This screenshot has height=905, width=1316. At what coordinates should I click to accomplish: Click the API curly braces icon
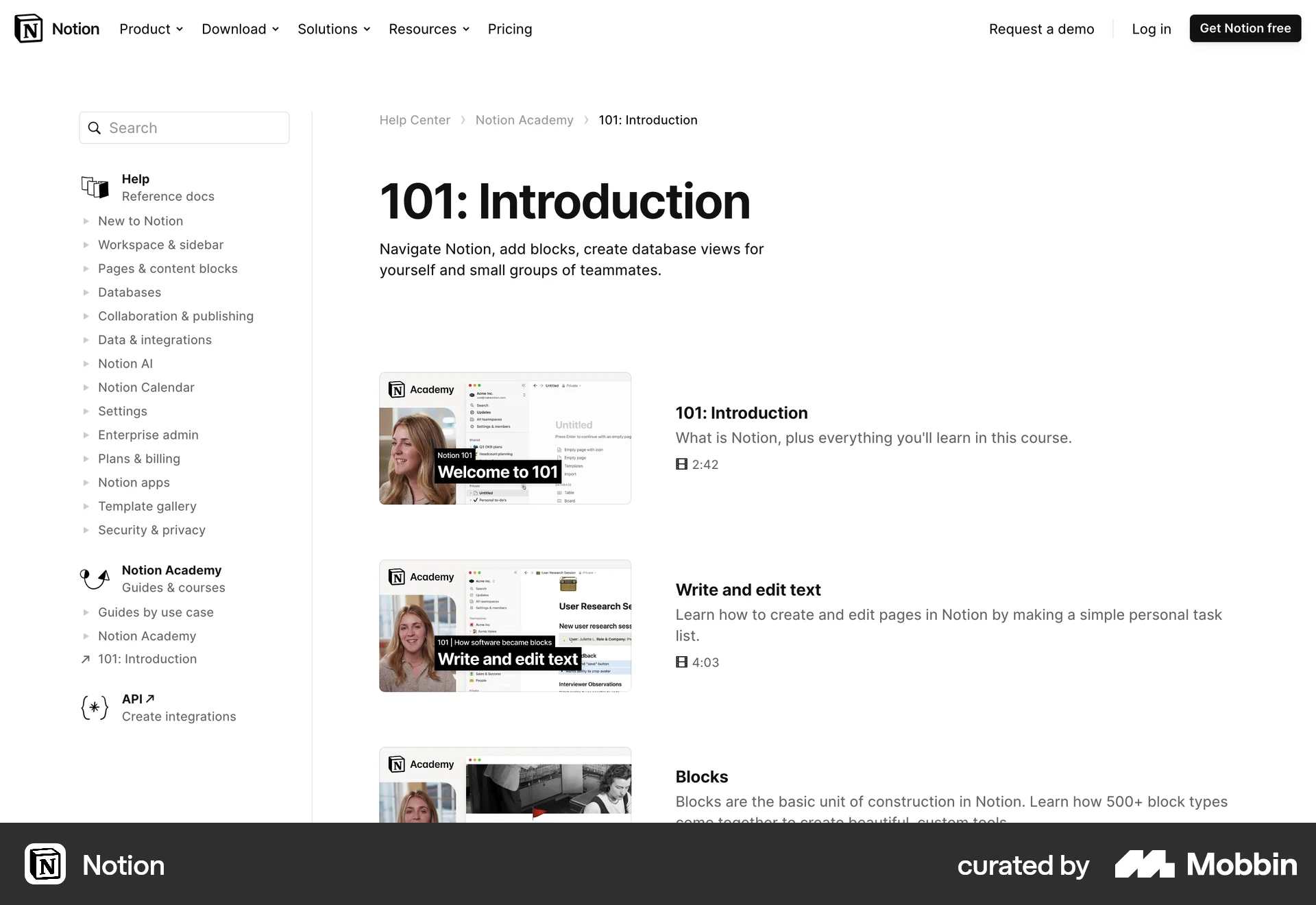(x=95, y=708)
